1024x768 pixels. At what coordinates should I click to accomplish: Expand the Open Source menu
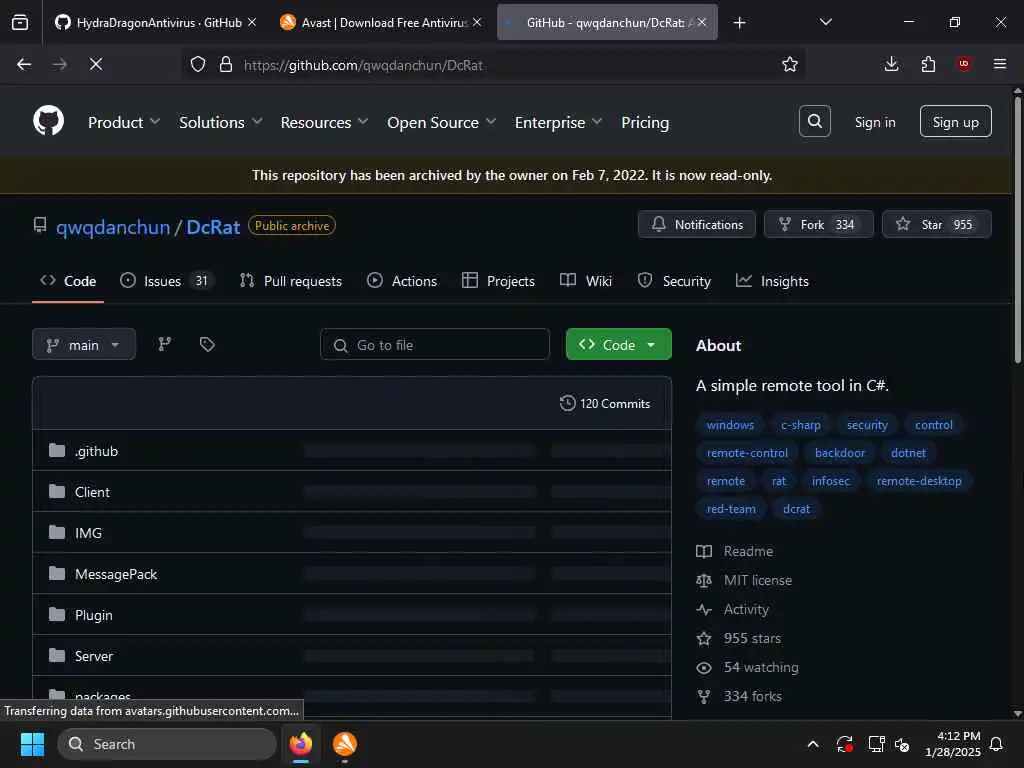tap(441, 122)
